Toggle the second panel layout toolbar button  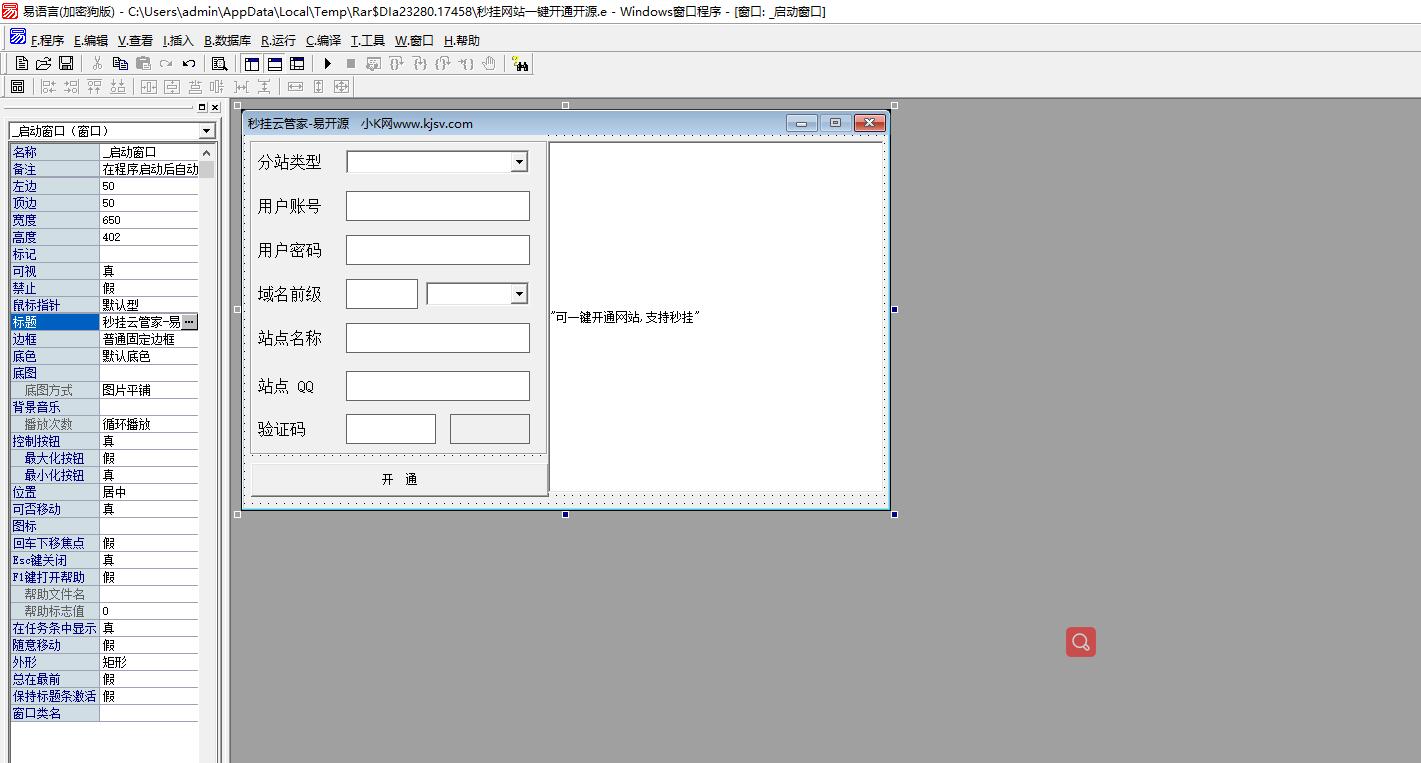point(274,63)
